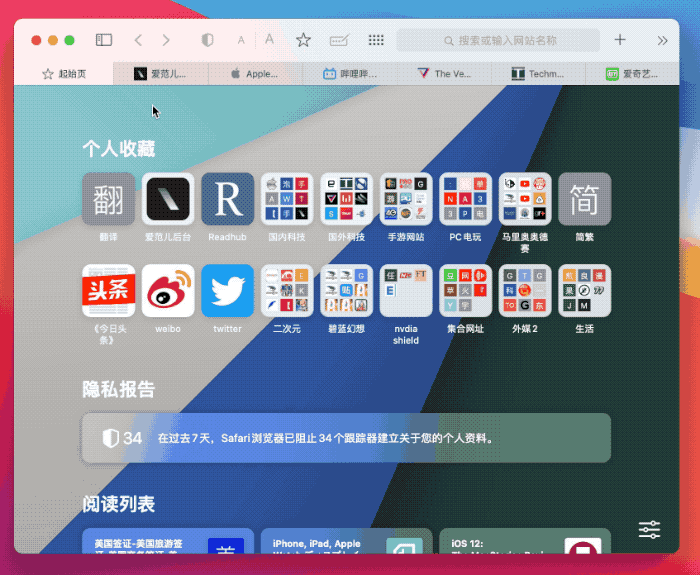Expand the toolbar overflow chevrons
The image size is (700, 575).
click(662, 41)
